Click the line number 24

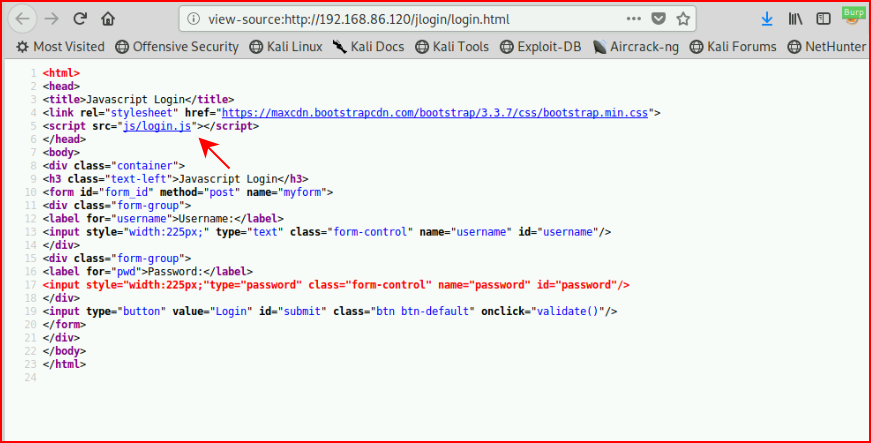click(31, 378)
